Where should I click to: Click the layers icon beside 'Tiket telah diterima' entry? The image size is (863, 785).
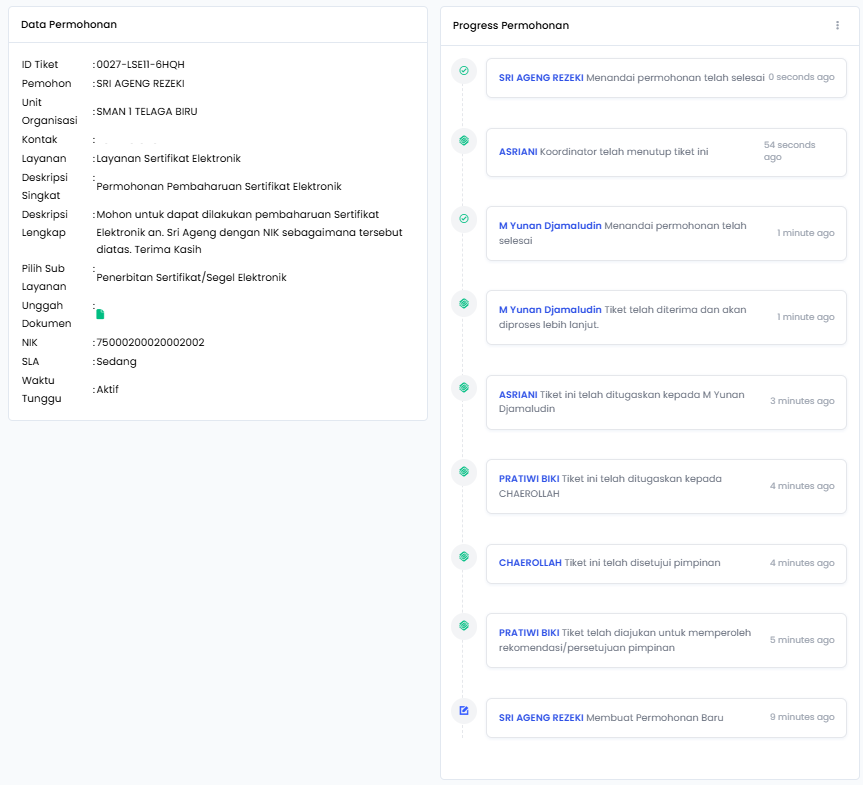pos(463,302)
